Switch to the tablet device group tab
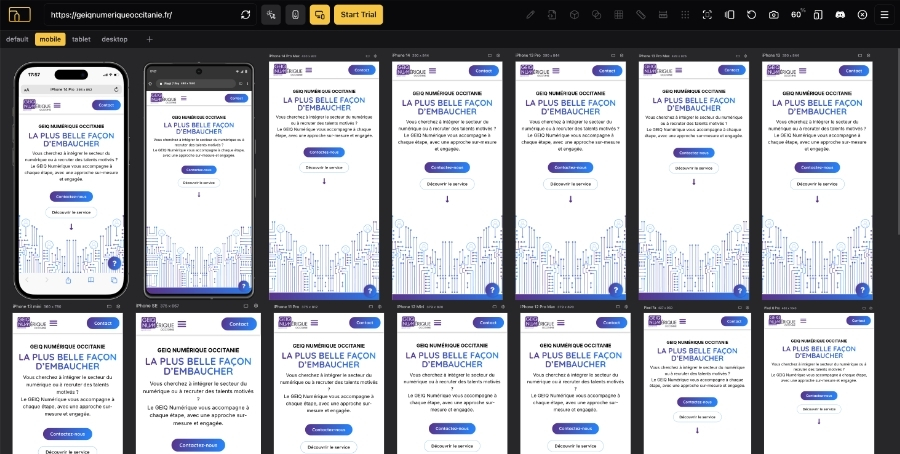The height and width of the screenshot is (454, 900). click(x=81, y=39)
